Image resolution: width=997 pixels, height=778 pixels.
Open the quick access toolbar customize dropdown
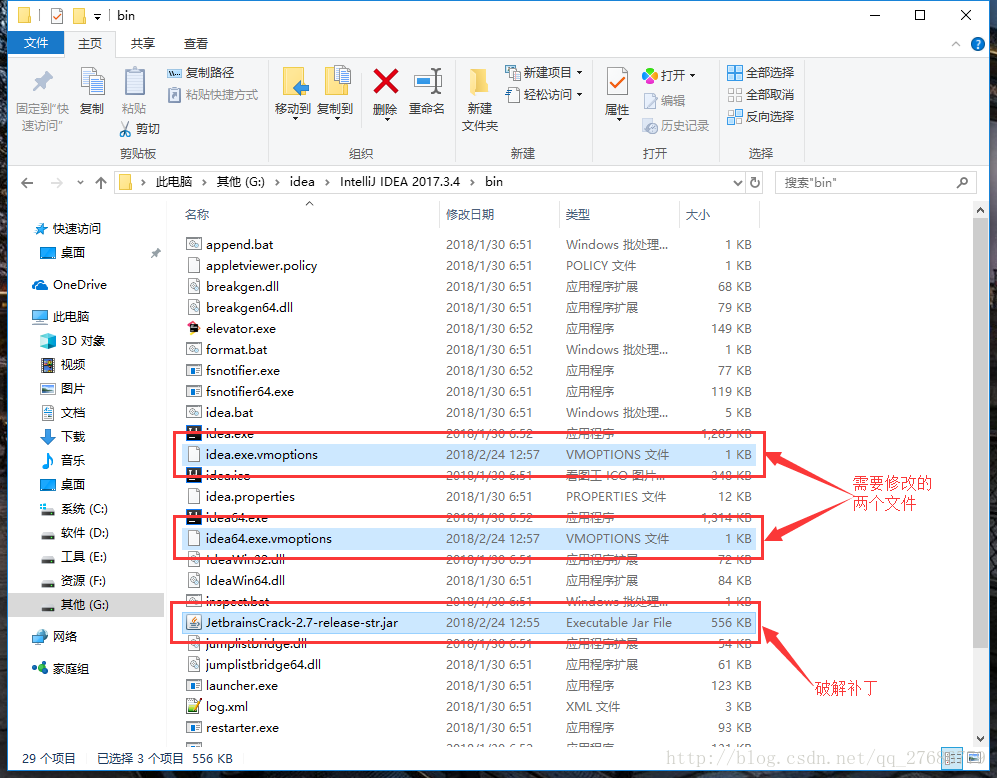click(x=97, y=16)
